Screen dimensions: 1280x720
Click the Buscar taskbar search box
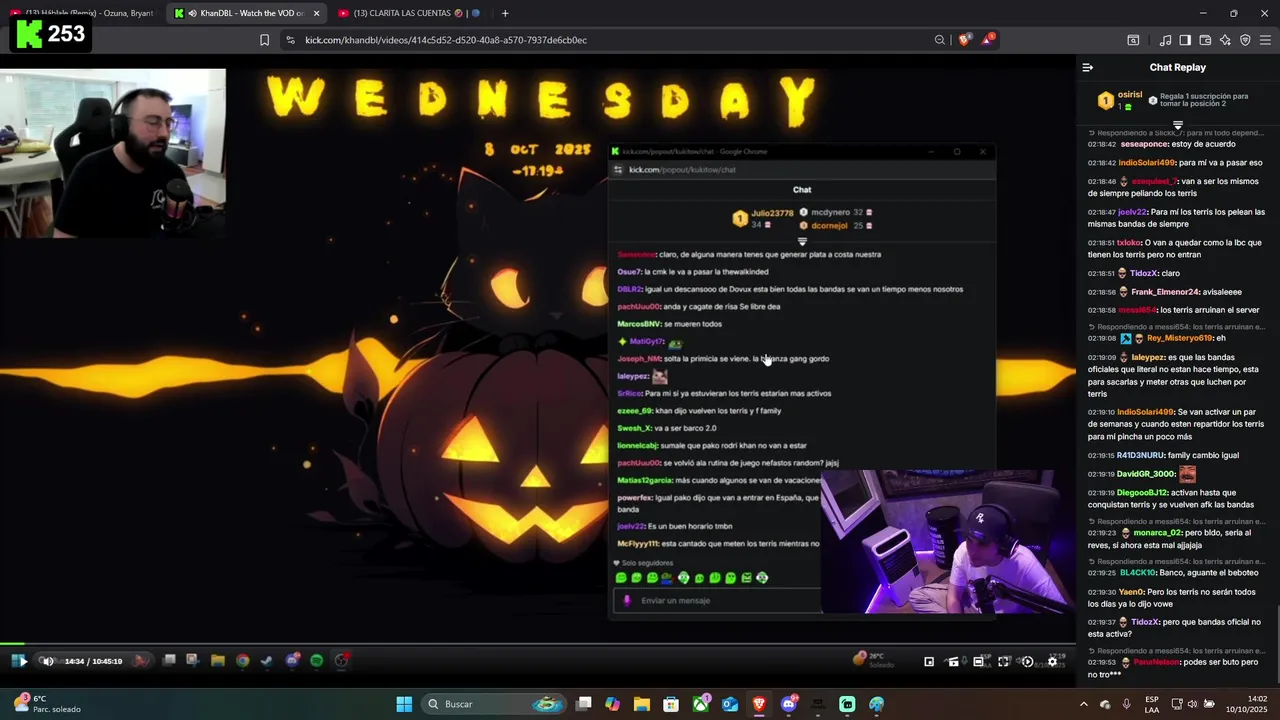click(494, 704)
